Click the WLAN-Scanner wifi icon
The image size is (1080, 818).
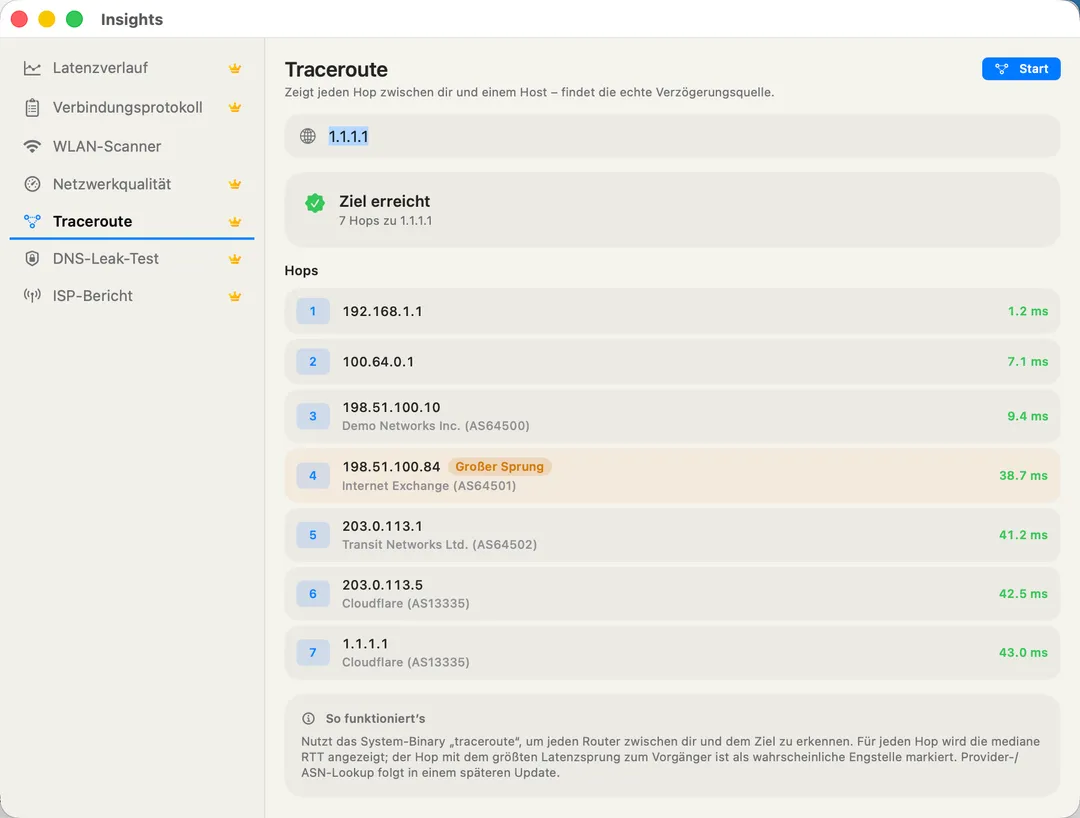pos(32,146)
